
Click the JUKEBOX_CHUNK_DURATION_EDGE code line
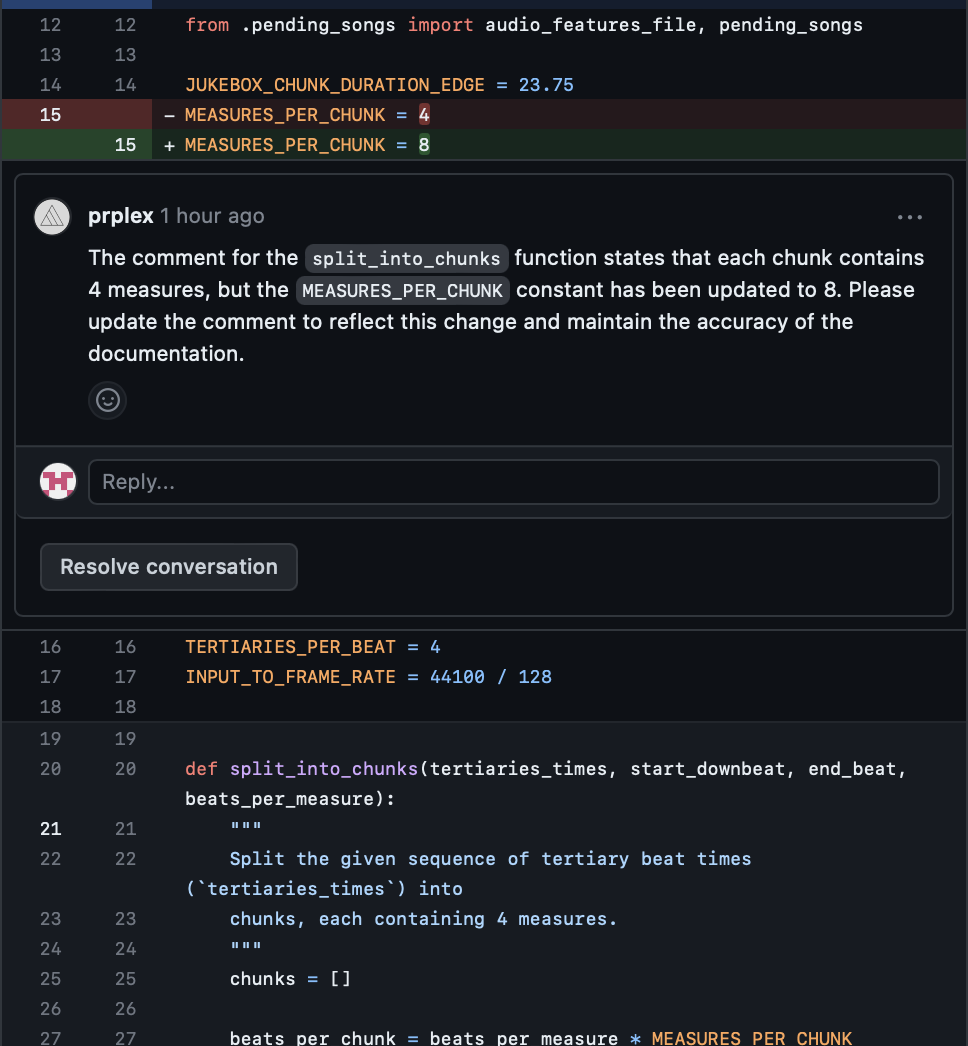click(x=379, y=85)
